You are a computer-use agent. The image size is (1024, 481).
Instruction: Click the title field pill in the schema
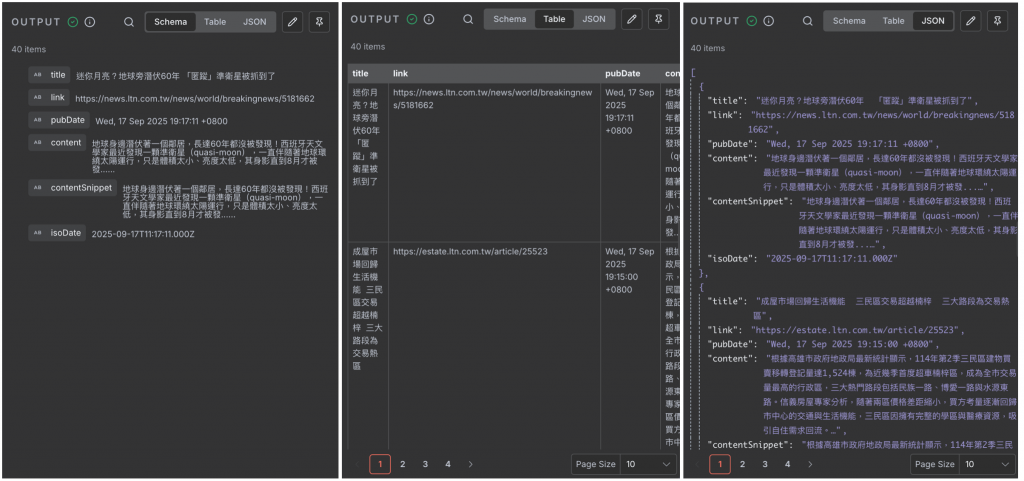[x=49, y=75]
